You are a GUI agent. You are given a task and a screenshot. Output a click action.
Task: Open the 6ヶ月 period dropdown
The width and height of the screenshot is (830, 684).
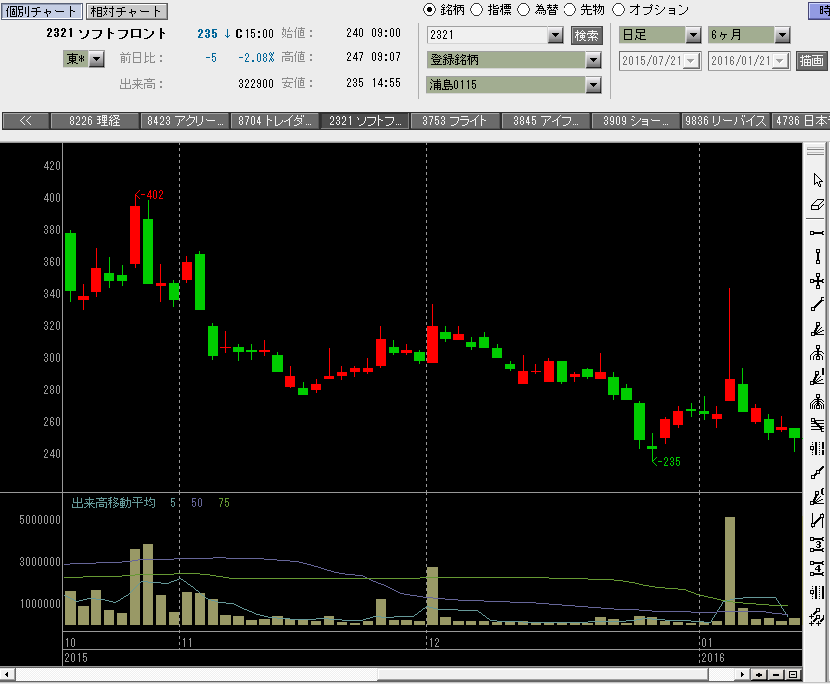(782, 35)
